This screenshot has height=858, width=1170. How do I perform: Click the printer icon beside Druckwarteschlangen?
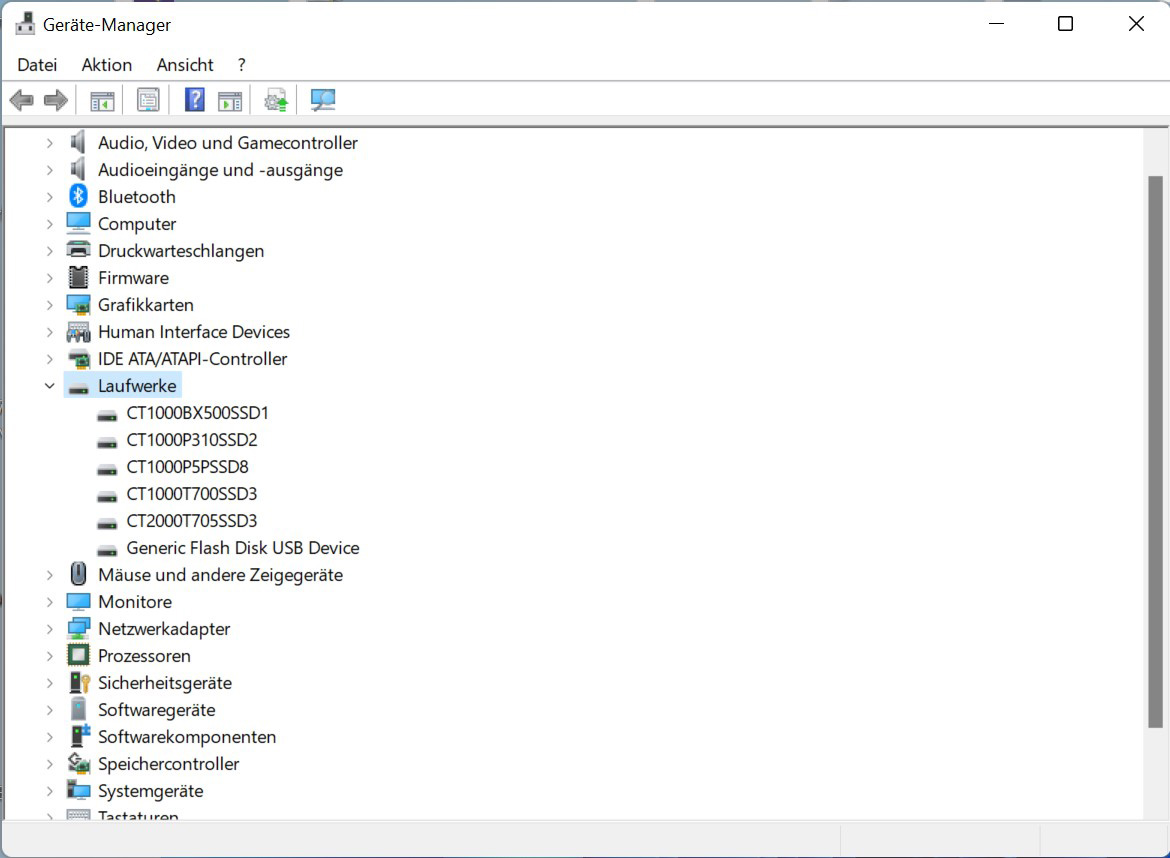coord(78,251)
